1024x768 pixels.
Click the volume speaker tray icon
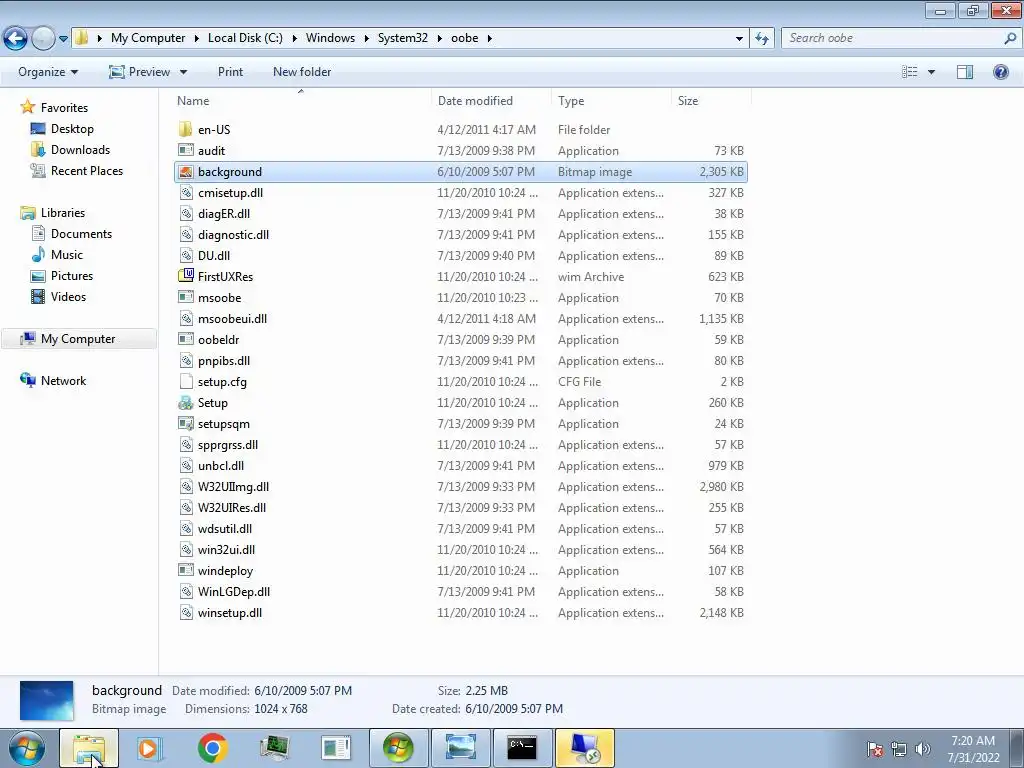tap(923, 749)
